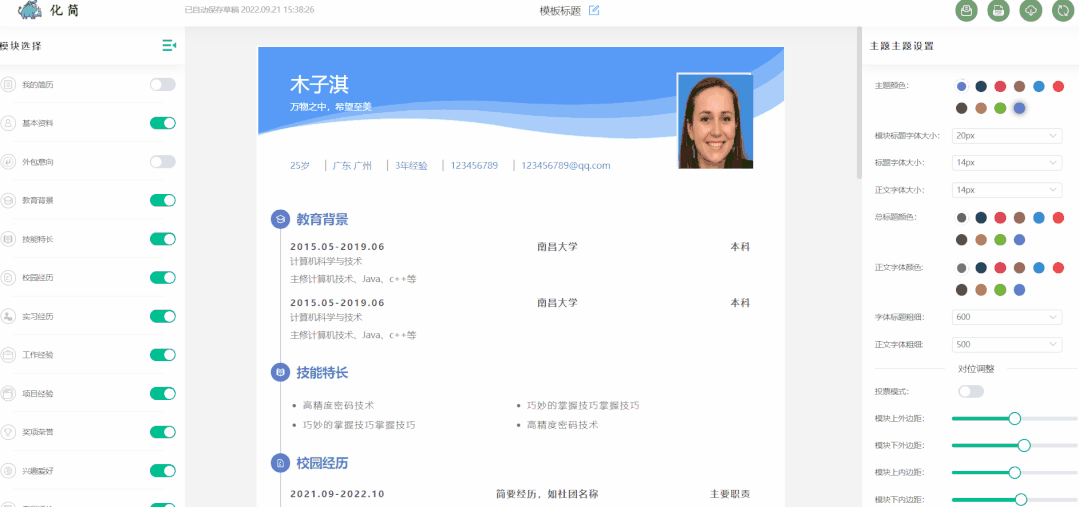Turn off the 基本资料 module switch
1079x507 pixels.
[x=163, y=123]
